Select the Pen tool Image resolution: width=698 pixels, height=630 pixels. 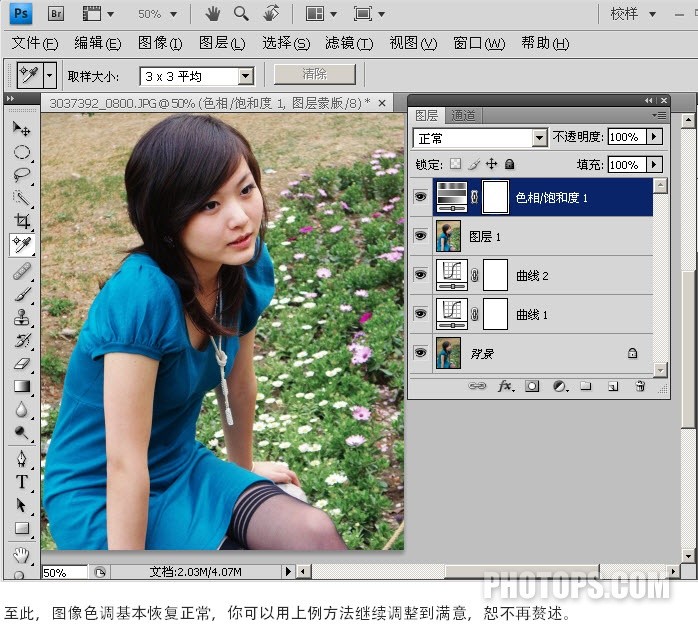(21, 459)
